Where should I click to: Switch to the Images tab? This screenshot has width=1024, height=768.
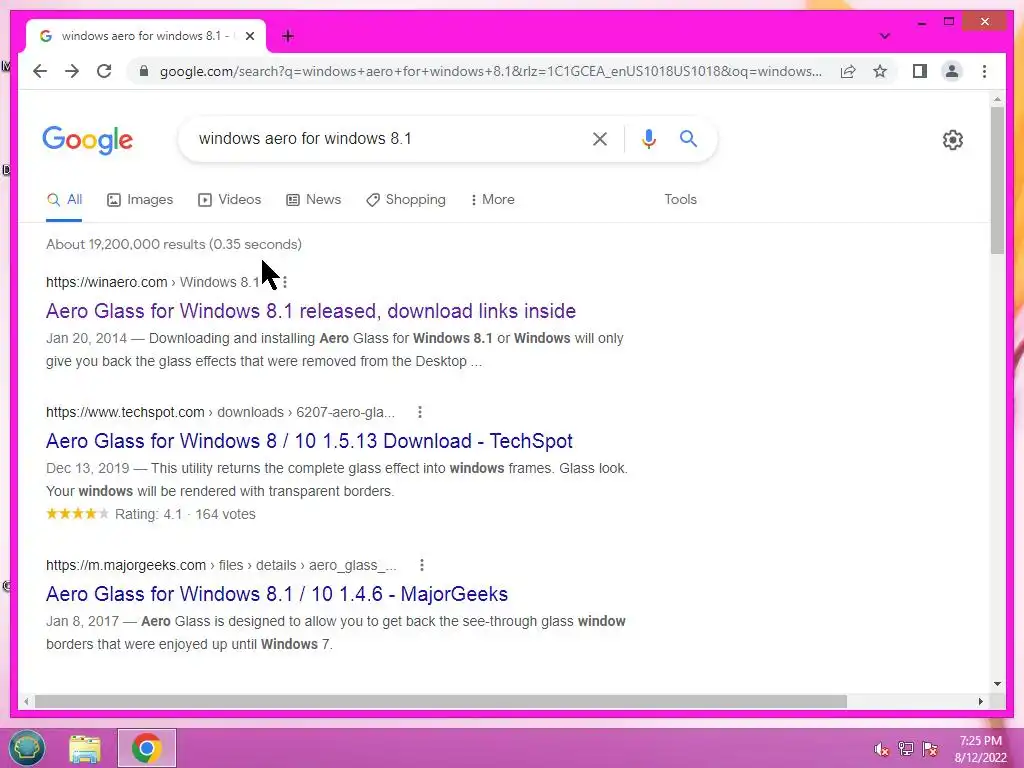[x=140, y=200]
